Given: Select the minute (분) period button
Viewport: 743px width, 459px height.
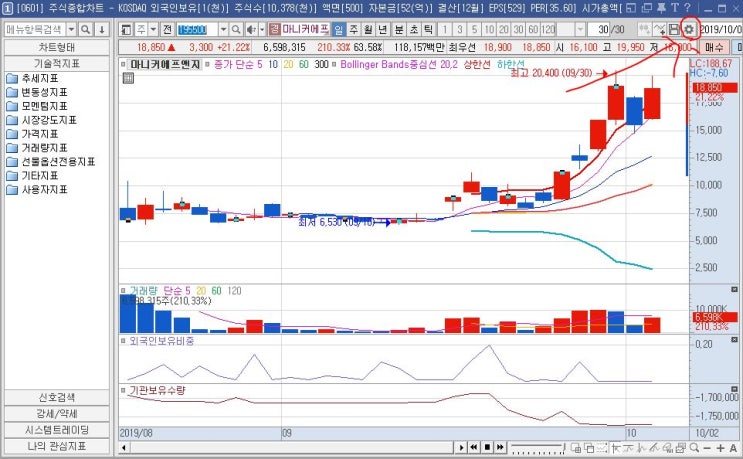Looking at the screenshot, I should [399, 30].
